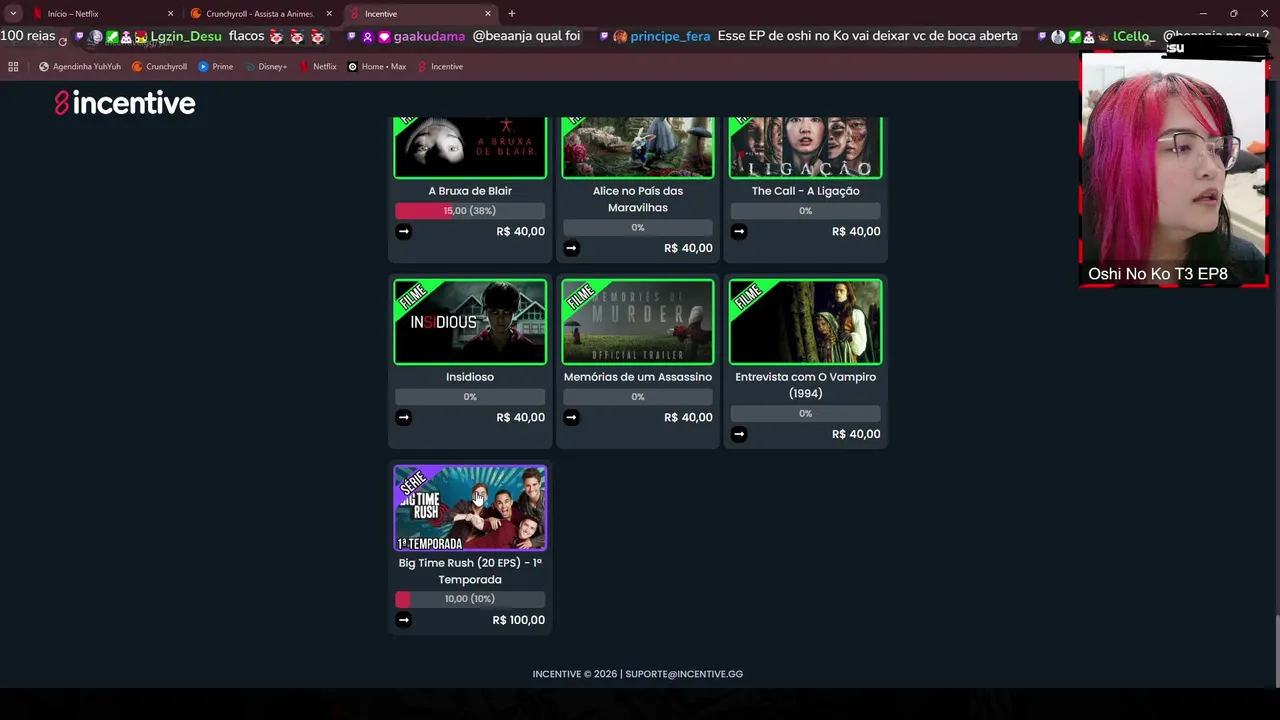Click the Insidioso title text
The height and width of the screenshot is (720, 1280).
[470, 377]
